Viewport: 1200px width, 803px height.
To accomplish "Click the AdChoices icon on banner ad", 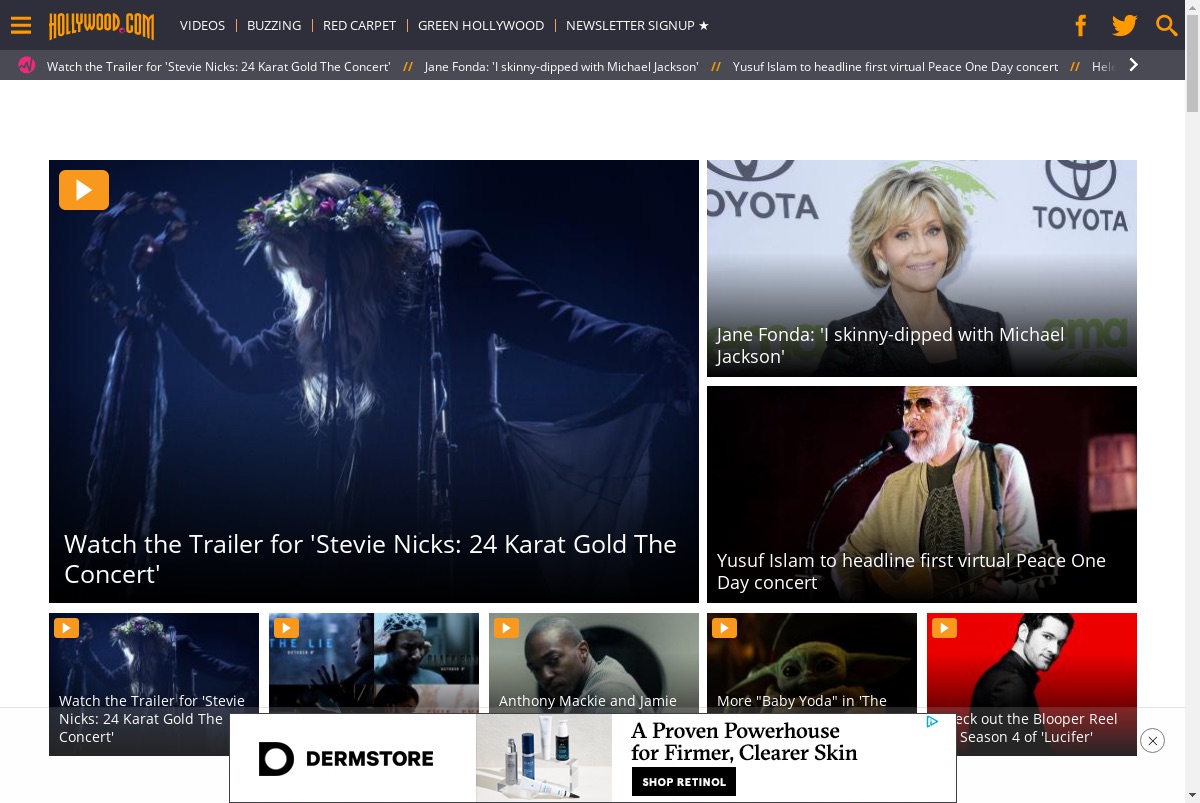I will 932,721.
